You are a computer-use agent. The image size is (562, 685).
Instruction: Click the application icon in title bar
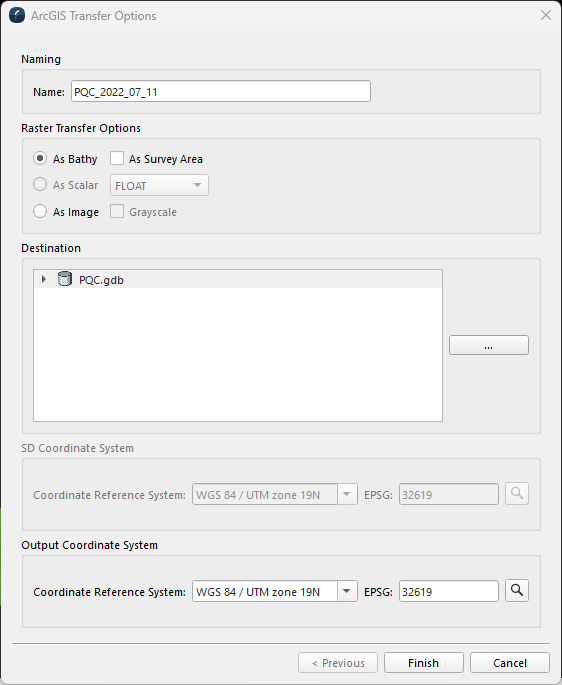click(17, 15)
